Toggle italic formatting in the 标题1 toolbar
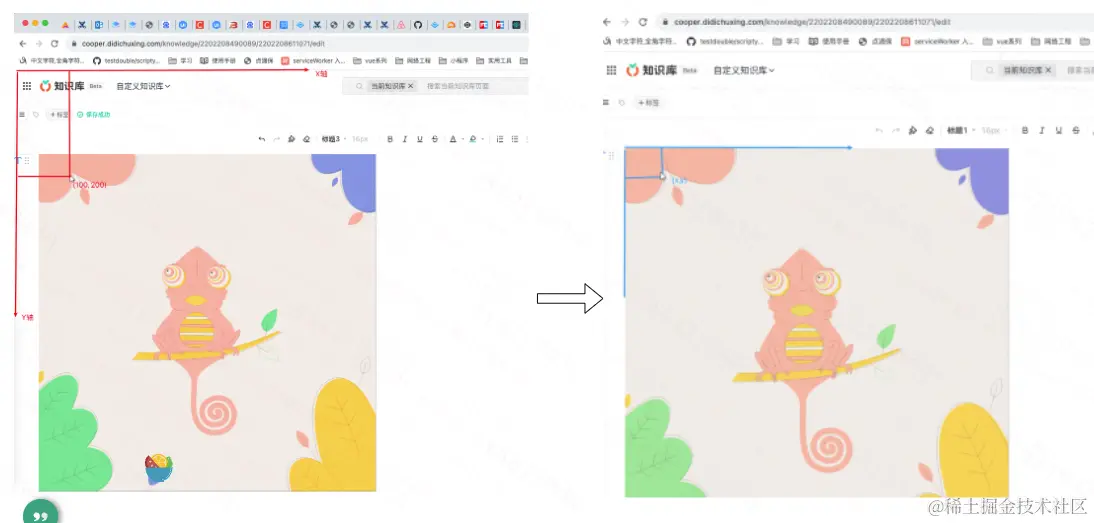 (x=1042, y=130)
